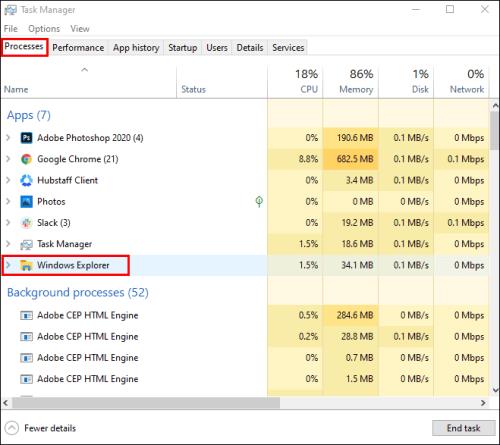Expand the Slack process group
The width and height of the screenshot is (500, 445).
tap(8, 223)
